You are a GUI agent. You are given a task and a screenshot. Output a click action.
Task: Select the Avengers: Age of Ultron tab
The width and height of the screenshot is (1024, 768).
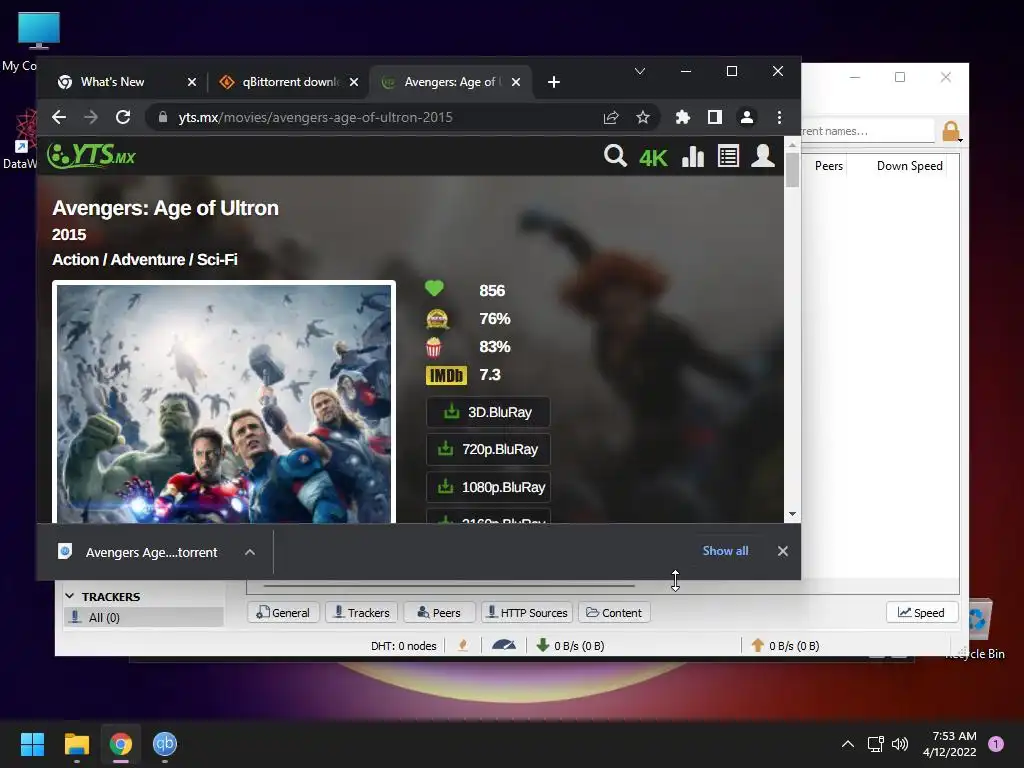(451, 82)
